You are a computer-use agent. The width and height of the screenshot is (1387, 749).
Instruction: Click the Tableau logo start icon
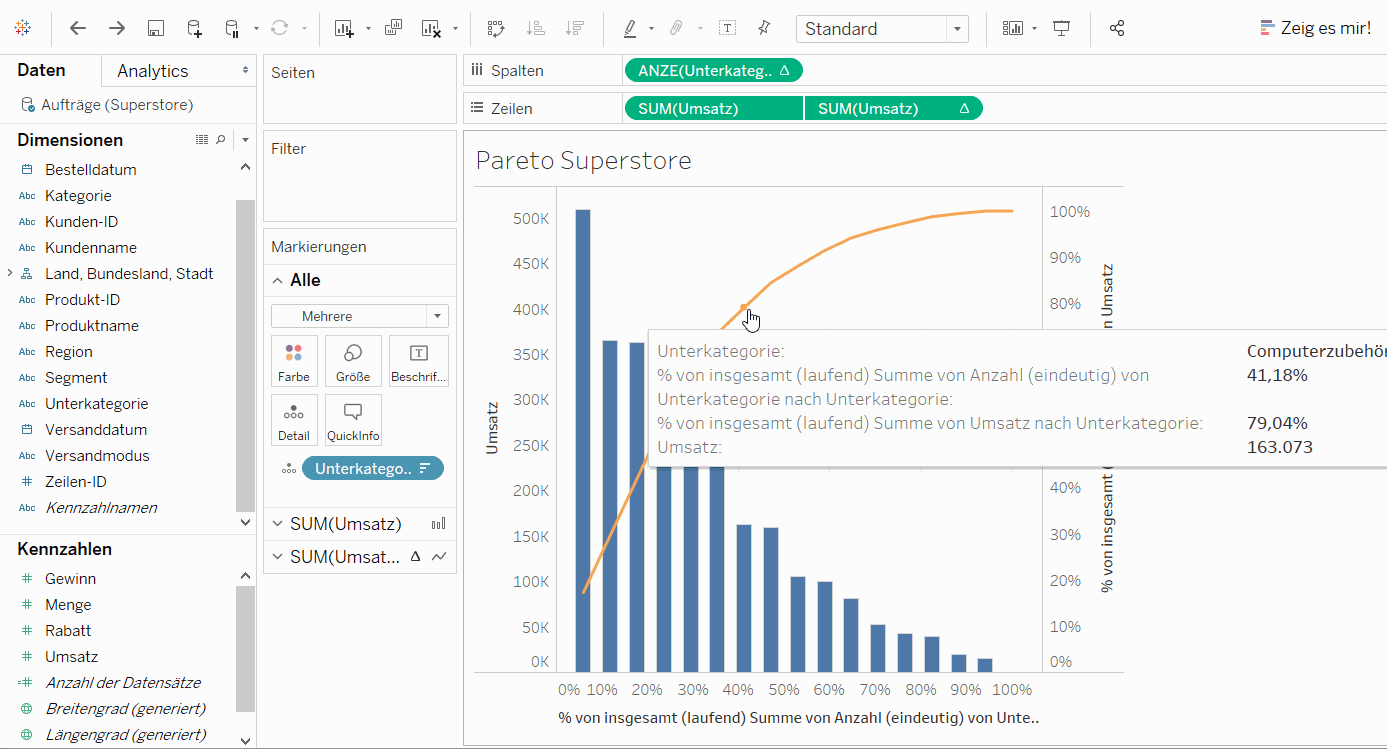pyautogui.click(x=23, y=28)
